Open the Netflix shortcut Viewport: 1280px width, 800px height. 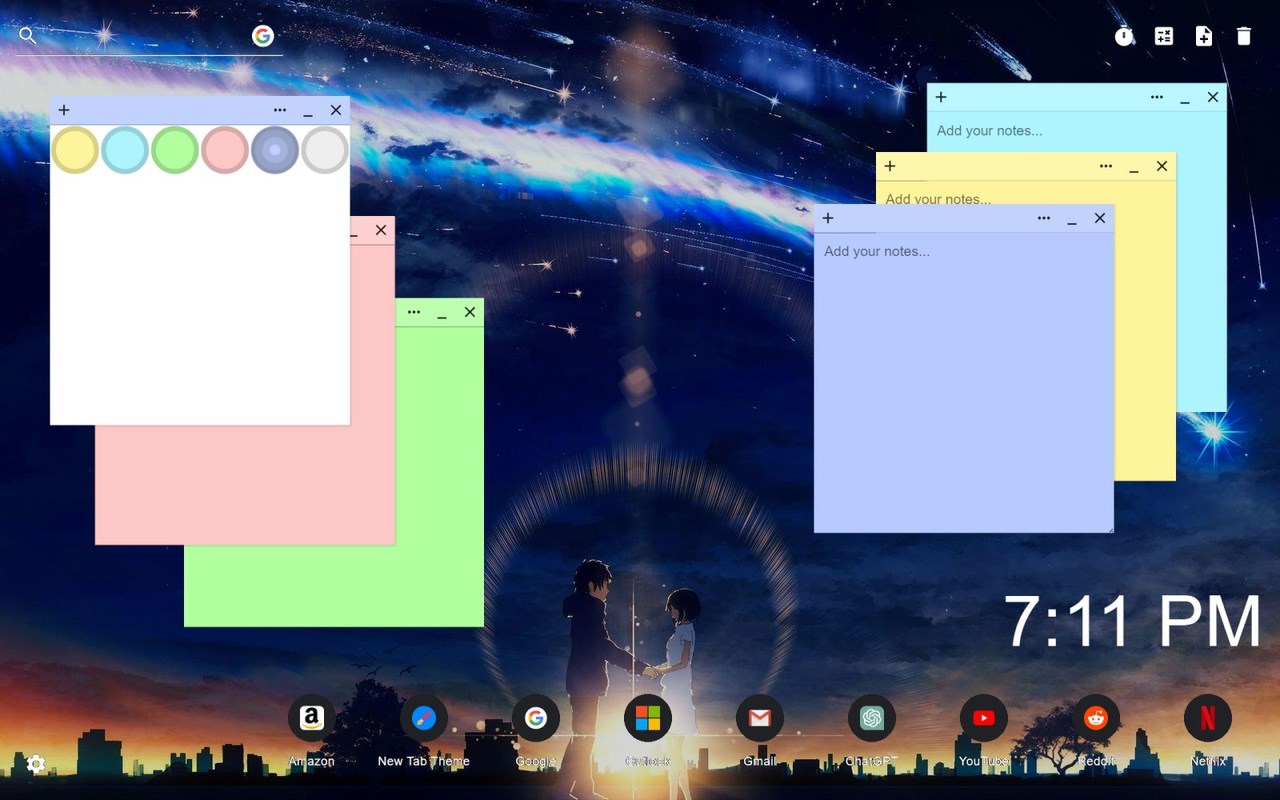[x=1208, y=718]
